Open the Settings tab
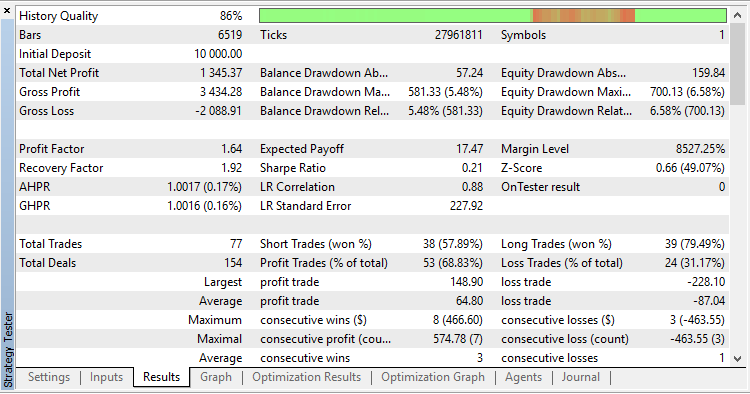 (49, 377)
